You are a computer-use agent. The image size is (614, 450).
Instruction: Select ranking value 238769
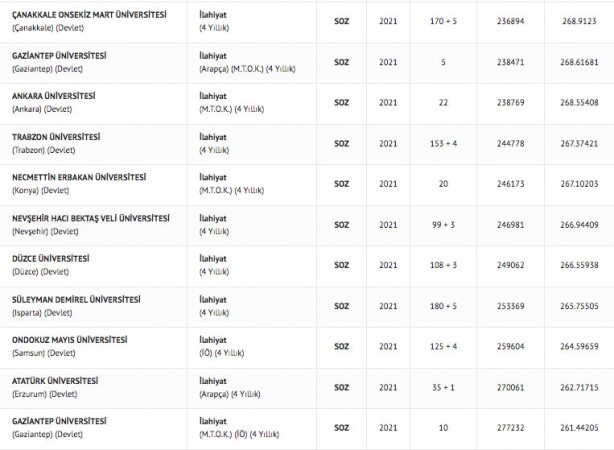[x=509, y=102]
